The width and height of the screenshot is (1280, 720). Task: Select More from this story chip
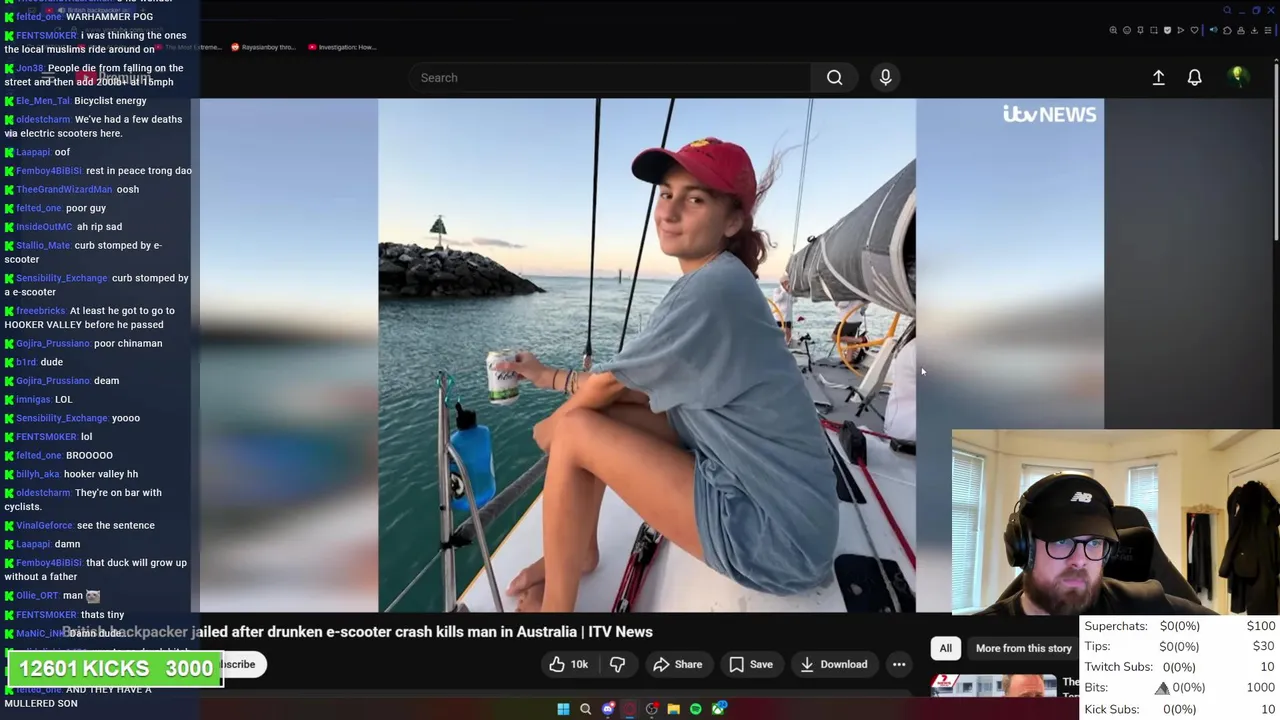click(1023, 648)
